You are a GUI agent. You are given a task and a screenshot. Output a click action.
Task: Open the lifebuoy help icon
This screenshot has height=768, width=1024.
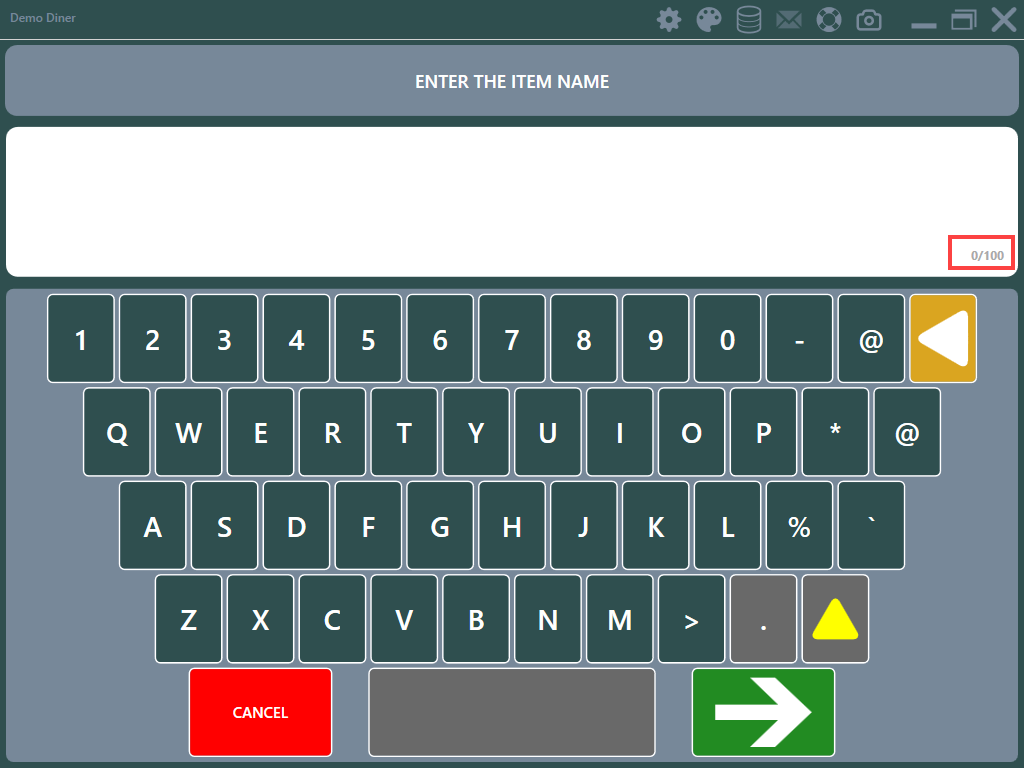pyautogui.click(x=829, y=20)
